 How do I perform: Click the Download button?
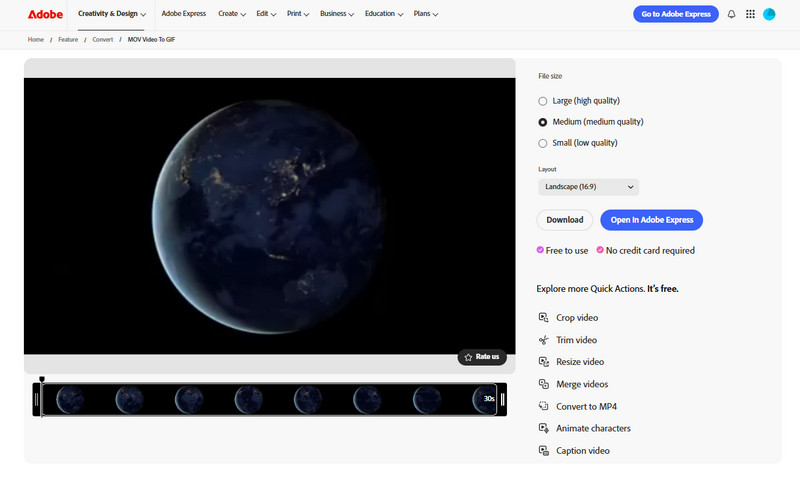point(565,220)
